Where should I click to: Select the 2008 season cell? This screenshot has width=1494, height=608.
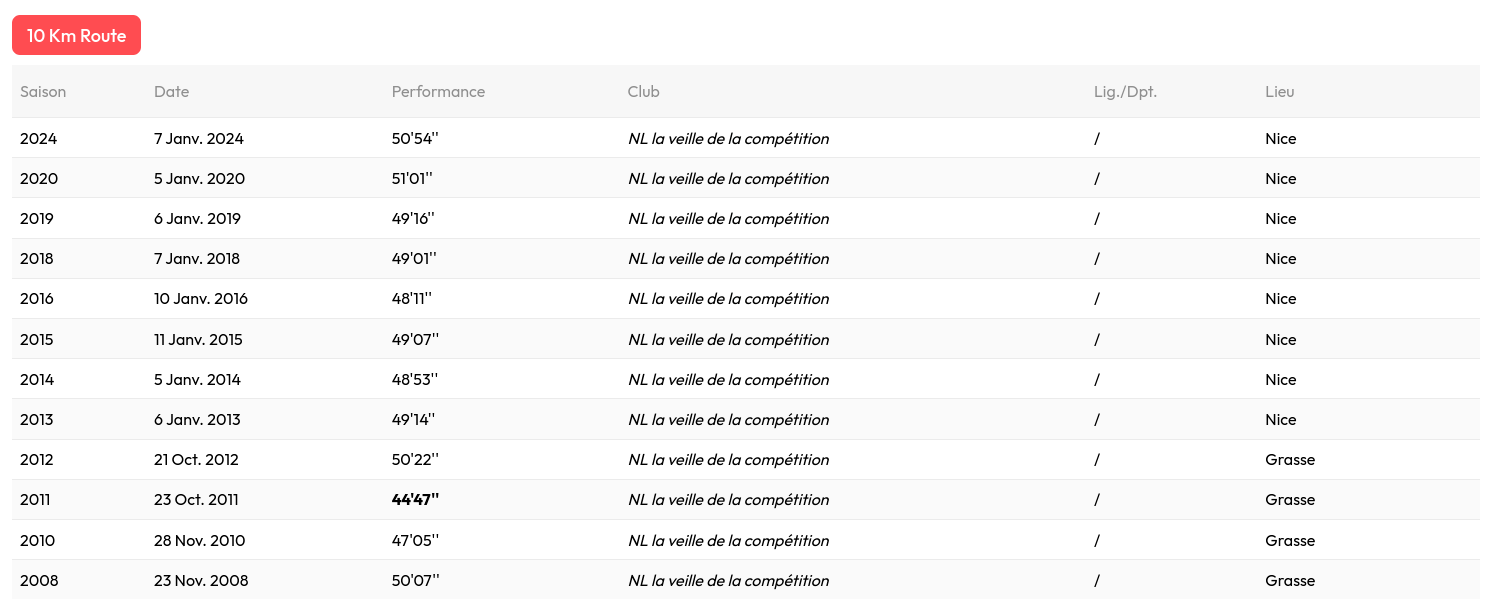click(39, 581)
